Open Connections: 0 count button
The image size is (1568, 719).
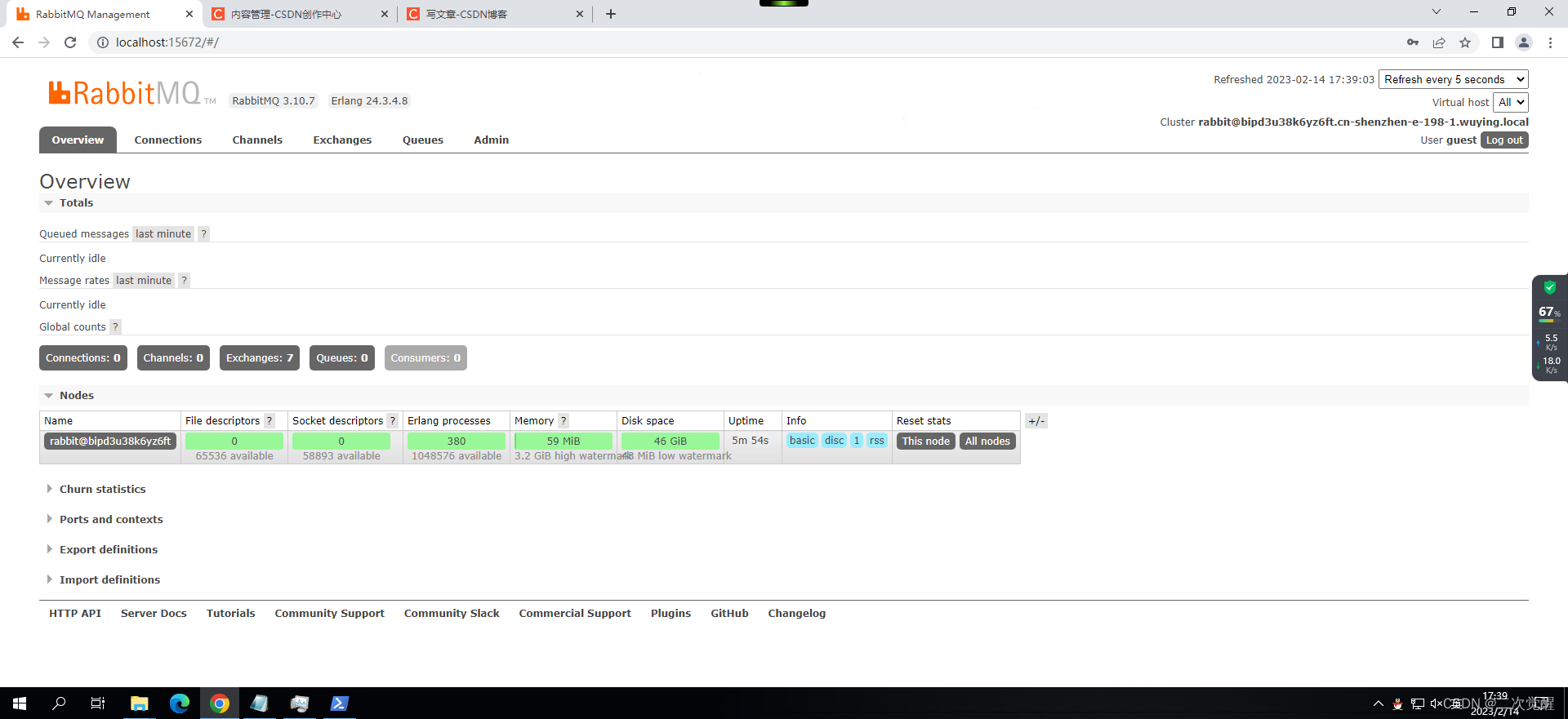[83, 357]
